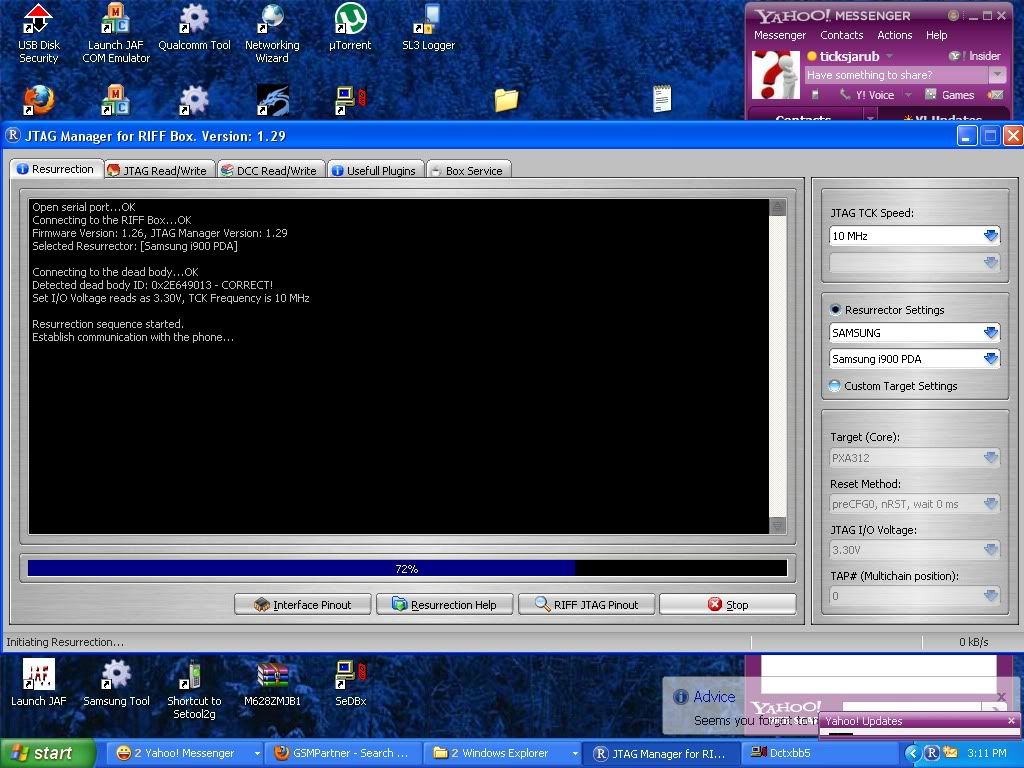Viewport: 1024px width, 768px height.
Task: Open Launch JAF COM Emulator shortcut
Action: point(116,33)
